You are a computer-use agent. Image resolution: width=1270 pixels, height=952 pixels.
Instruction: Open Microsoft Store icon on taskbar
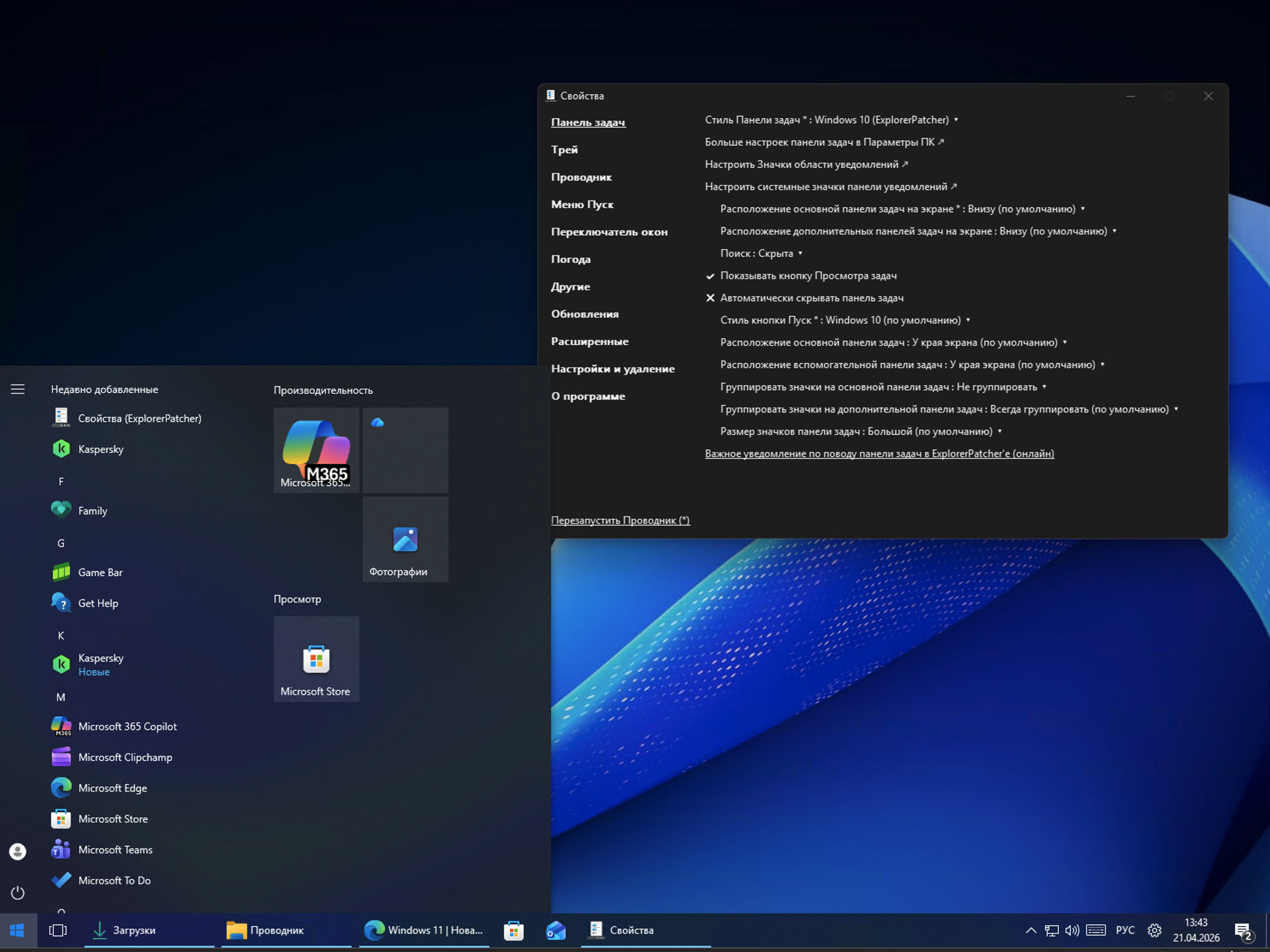click(x=513, y=930)
